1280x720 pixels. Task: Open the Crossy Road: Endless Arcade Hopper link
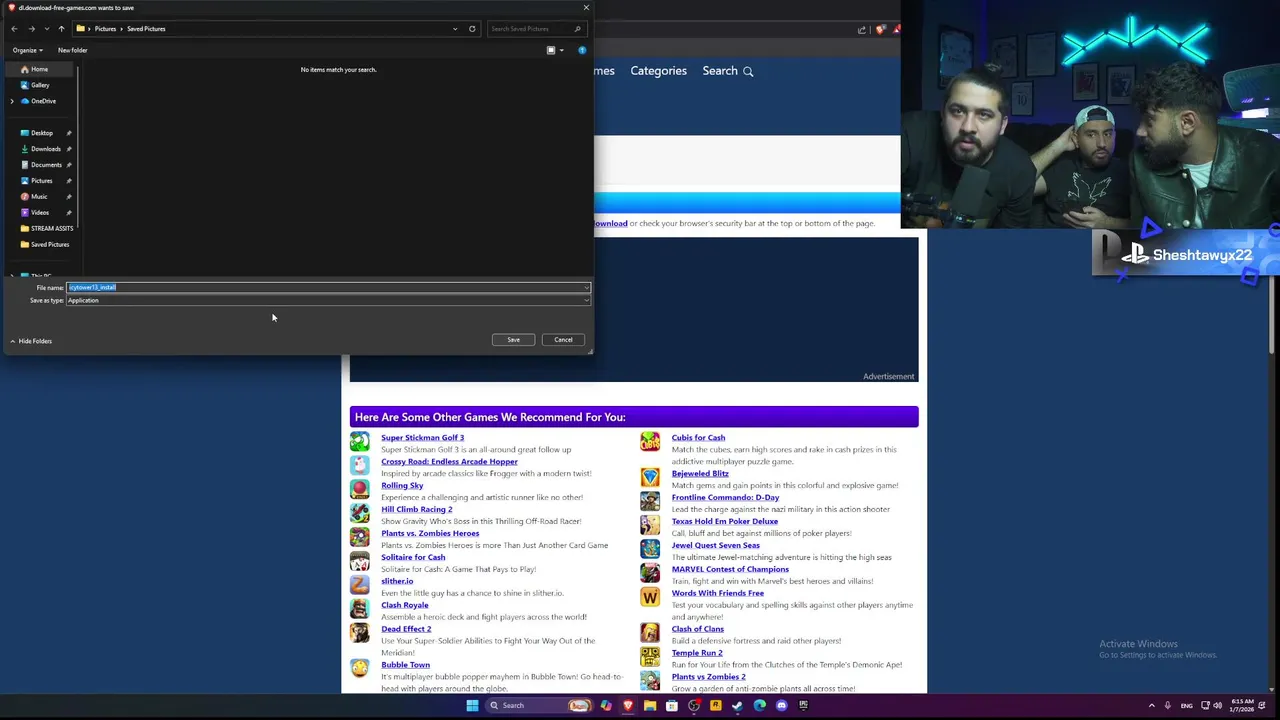point(449,462)
